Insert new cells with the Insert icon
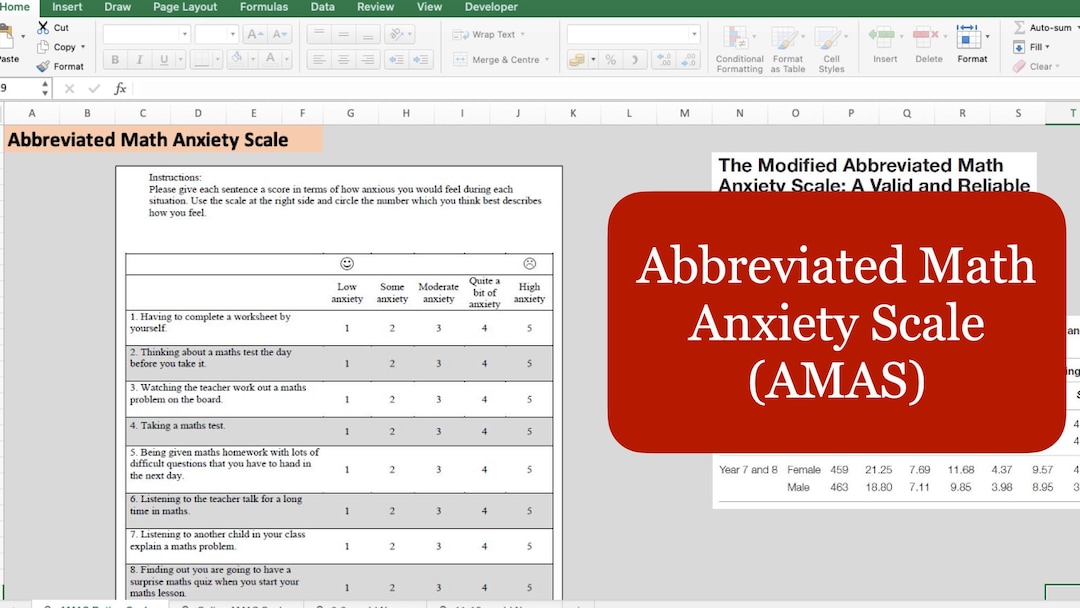The image size is (1080, 608). [x=885, y=40]
